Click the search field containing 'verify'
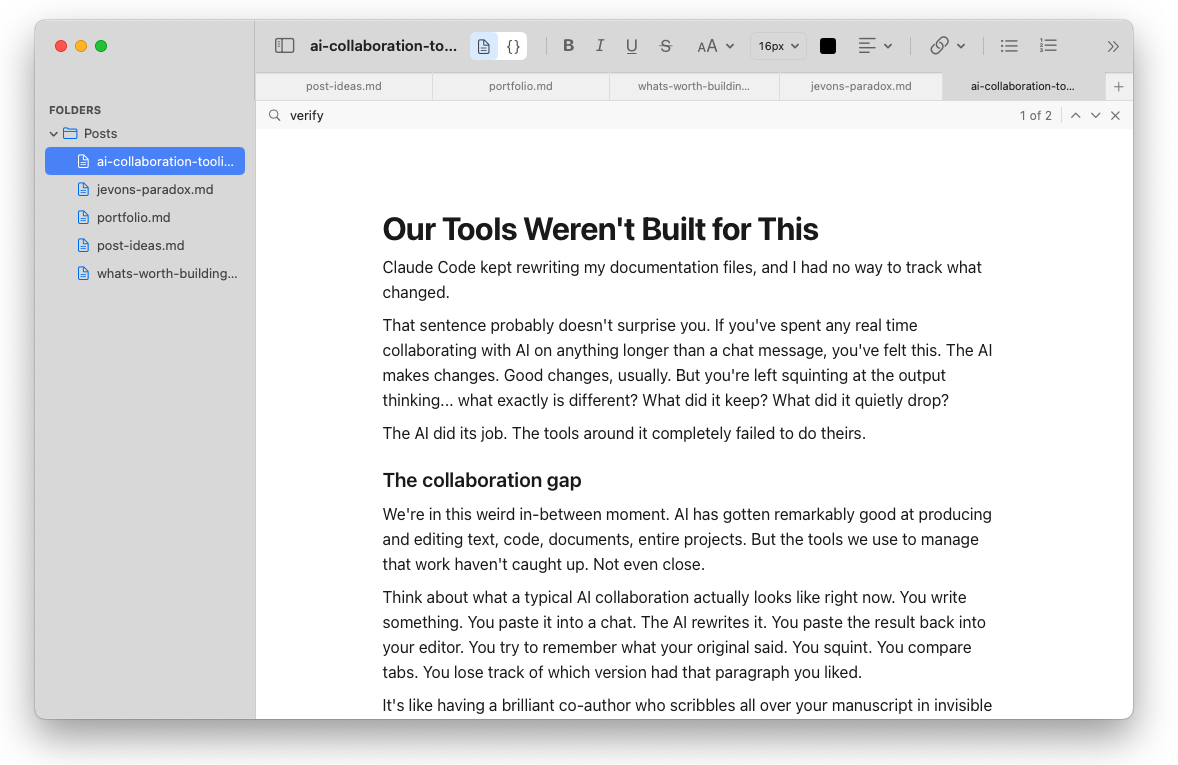 (646, 116)
